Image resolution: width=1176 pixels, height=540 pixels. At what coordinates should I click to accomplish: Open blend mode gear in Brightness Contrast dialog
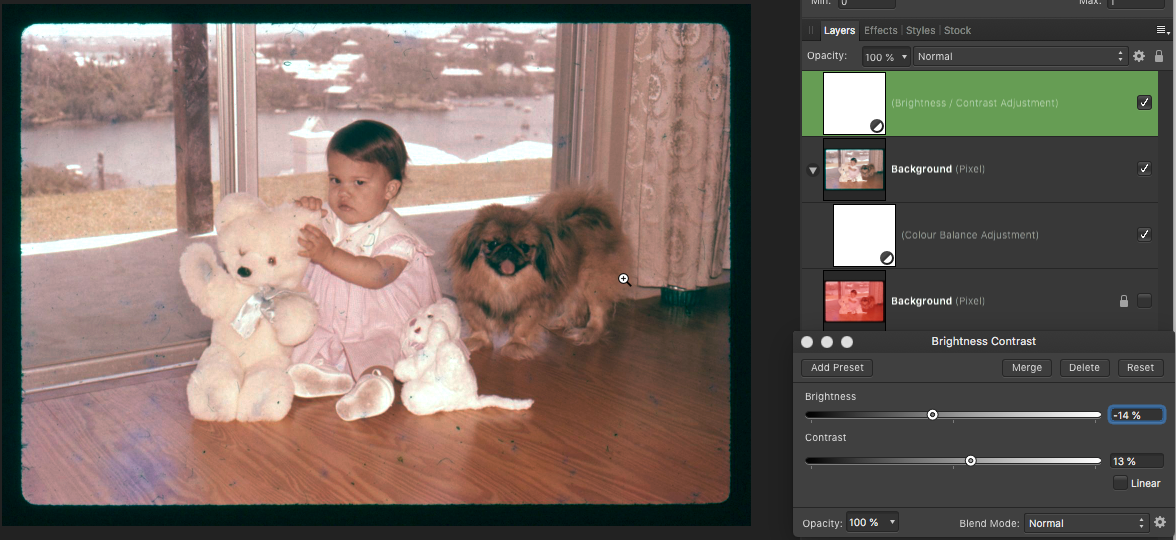pyautogui.click(x=1160, y=523)
